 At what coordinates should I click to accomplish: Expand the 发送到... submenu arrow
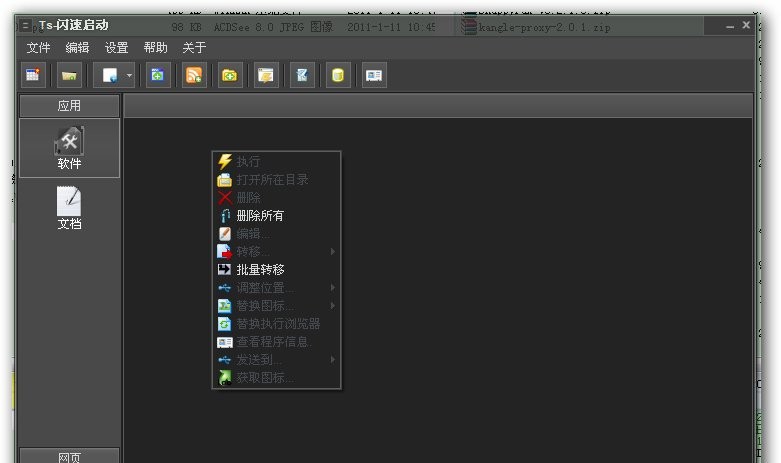[332, 359]
